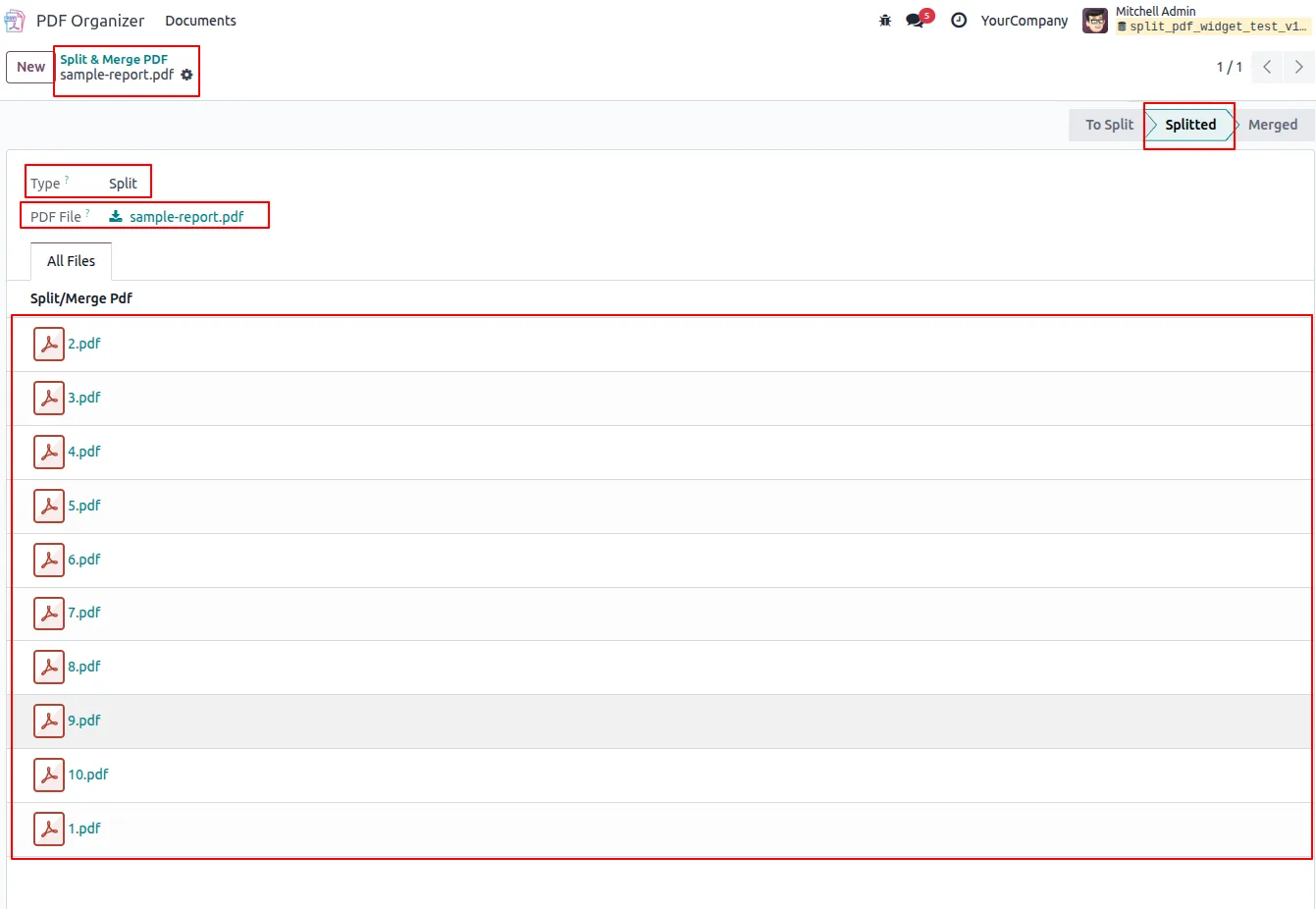Viewport: 1316px width, 909px height.
Task: Click the PDF File help question mark
Action: (x=87, y=213)
